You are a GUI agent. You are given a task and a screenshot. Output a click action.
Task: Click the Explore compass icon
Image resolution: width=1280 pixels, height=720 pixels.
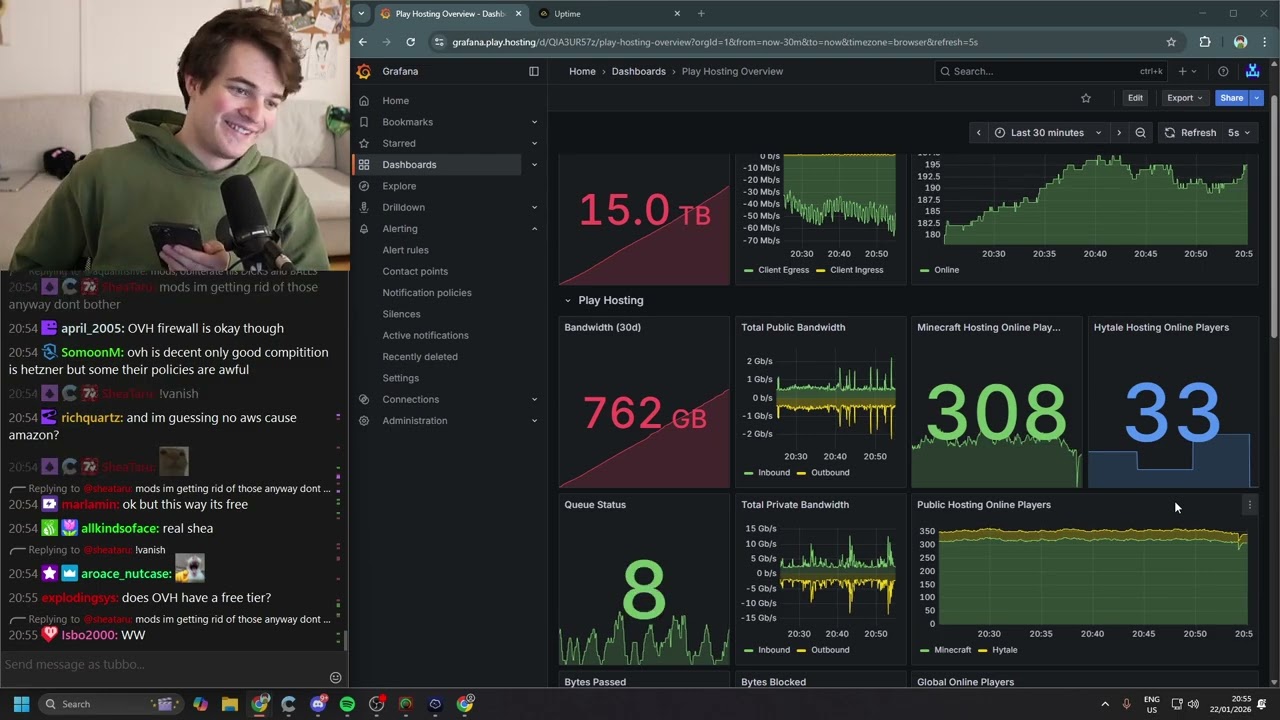(x=364, y=186)
